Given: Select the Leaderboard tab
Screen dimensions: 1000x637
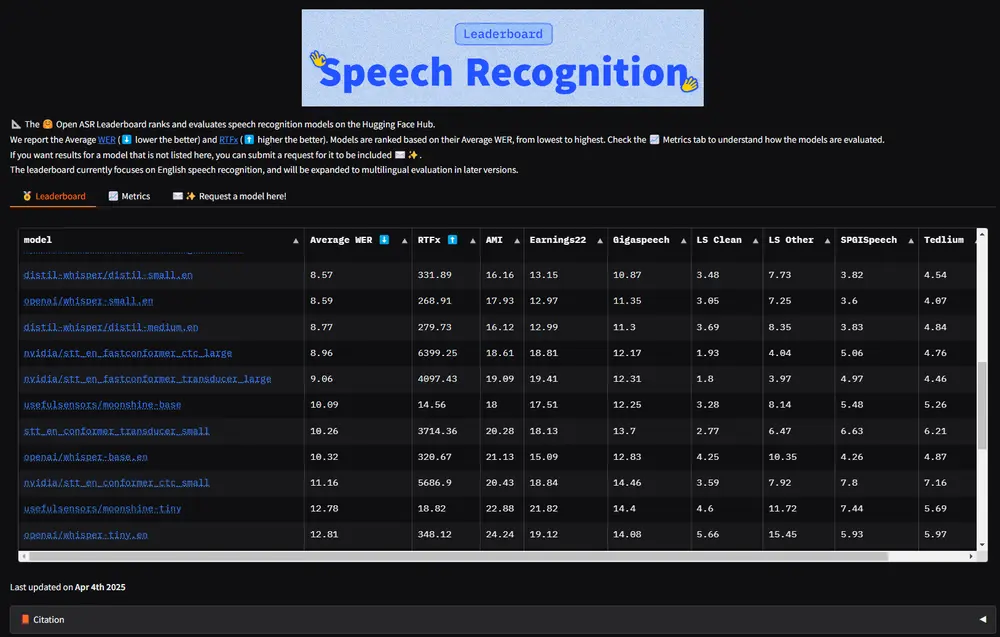Looking at the screenshot, I should point(53,196).
